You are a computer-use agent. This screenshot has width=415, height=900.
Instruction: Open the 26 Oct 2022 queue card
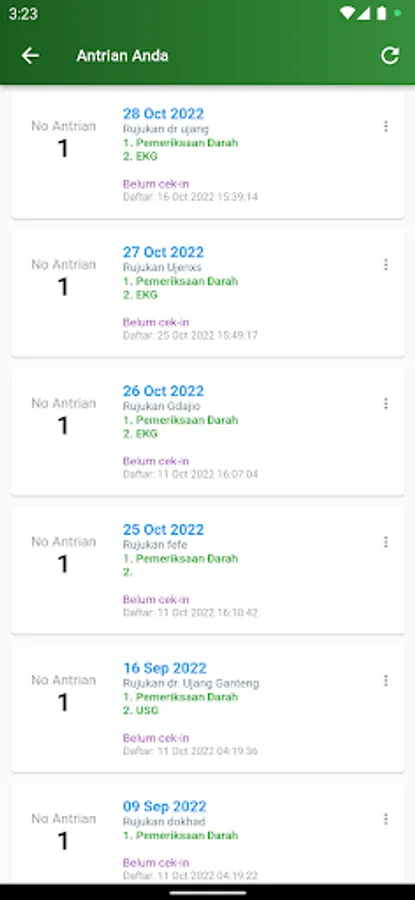[208, 432]
